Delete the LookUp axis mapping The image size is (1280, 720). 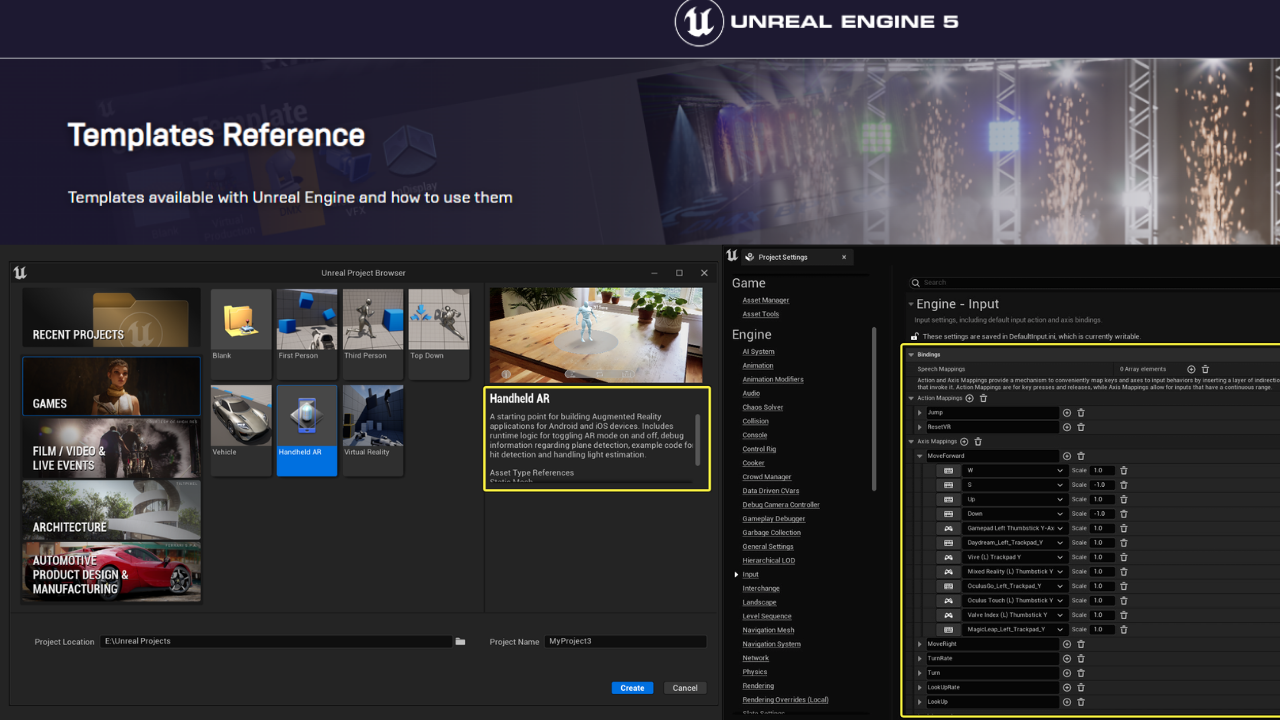click(x=1081, y=702)
